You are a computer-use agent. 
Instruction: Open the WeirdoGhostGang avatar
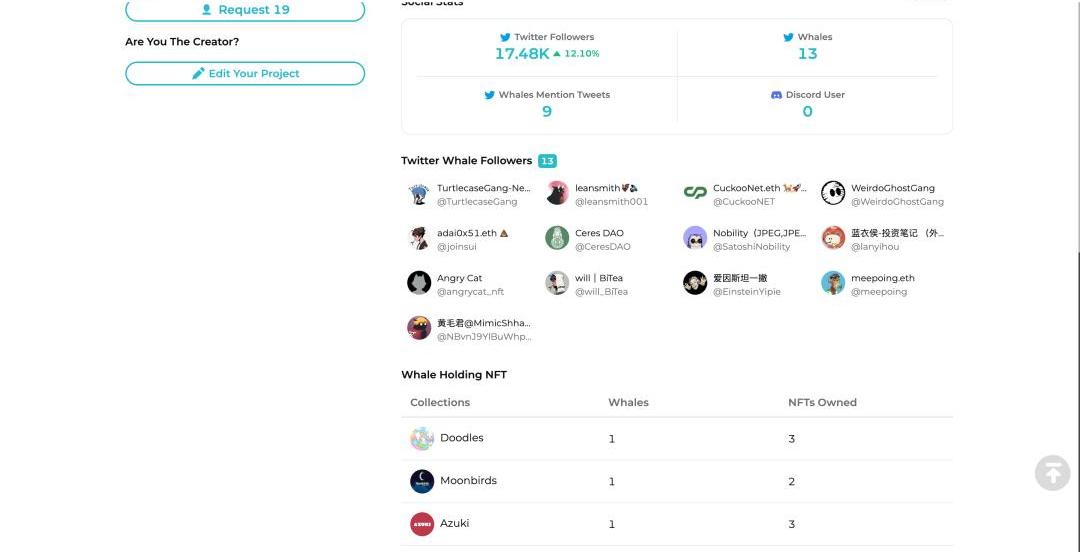click(x=833, y=193)
